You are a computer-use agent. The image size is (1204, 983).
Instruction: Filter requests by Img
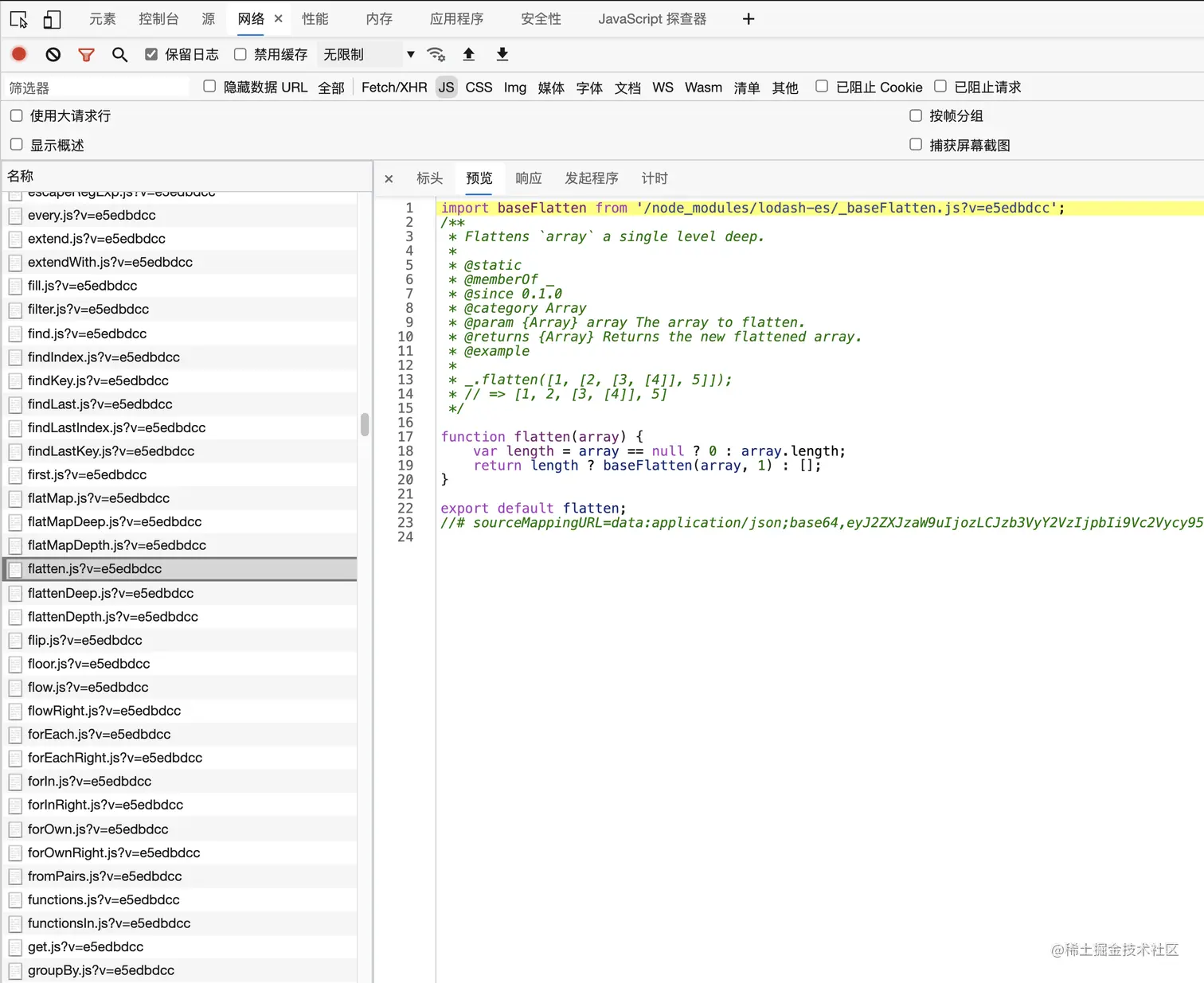pyautogui.click(x=515, y=88)
